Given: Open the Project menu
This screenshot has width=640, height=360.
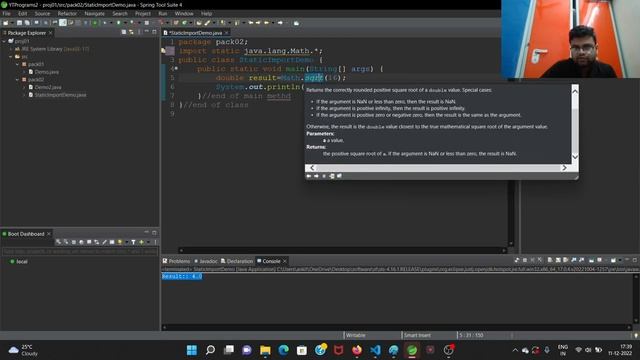Looking at the screenshot, I should [x=143, y=13].
